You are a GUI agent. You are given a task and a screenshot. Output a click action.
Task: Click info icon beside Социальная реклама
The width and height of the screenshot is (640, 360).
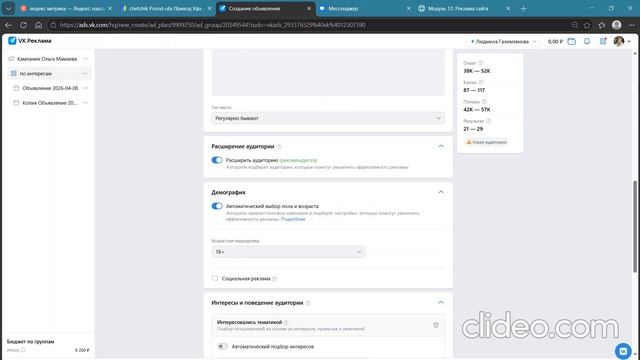click(x=274, y=279)
